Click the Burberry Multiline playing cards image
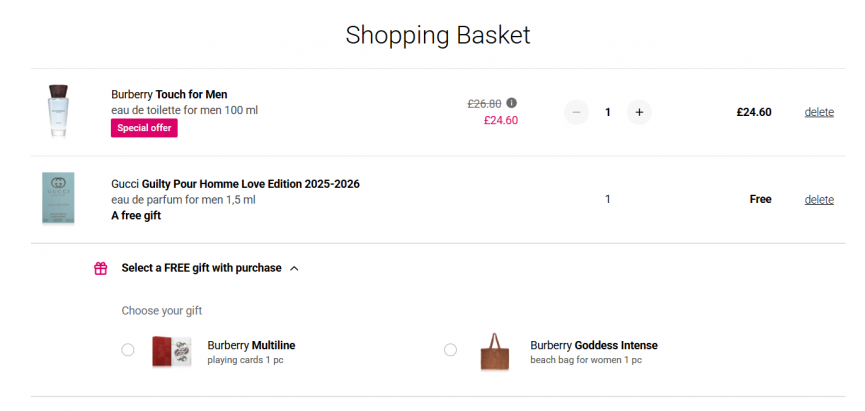Image resolution: width=865 pixels, height=411 pixels. tap(171, 351)
